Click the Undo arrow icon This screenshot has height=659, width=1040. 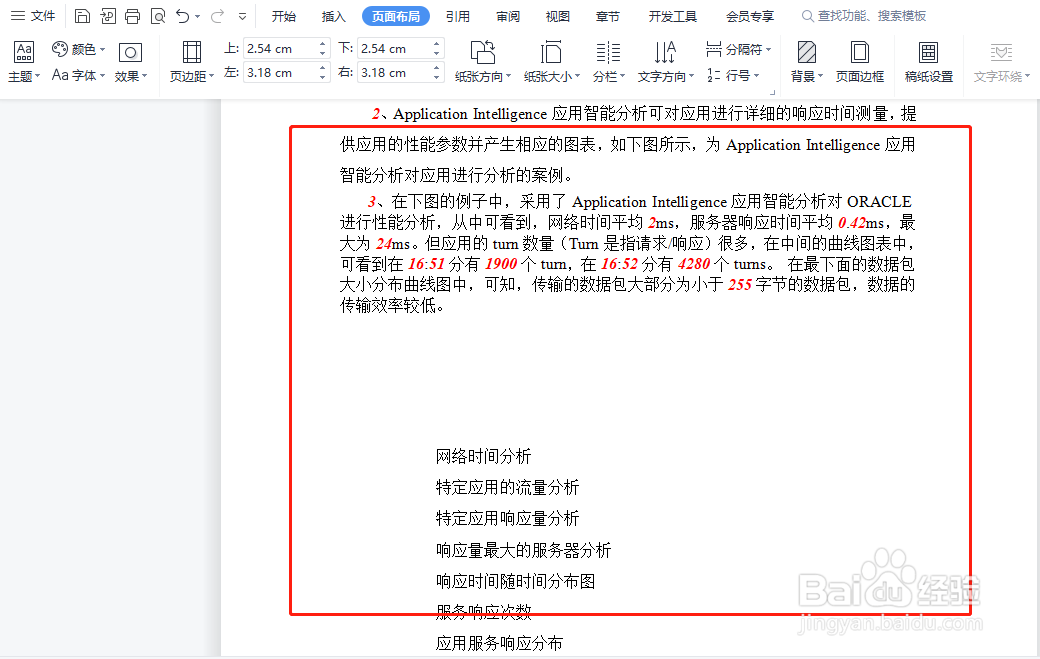point(182,16)
